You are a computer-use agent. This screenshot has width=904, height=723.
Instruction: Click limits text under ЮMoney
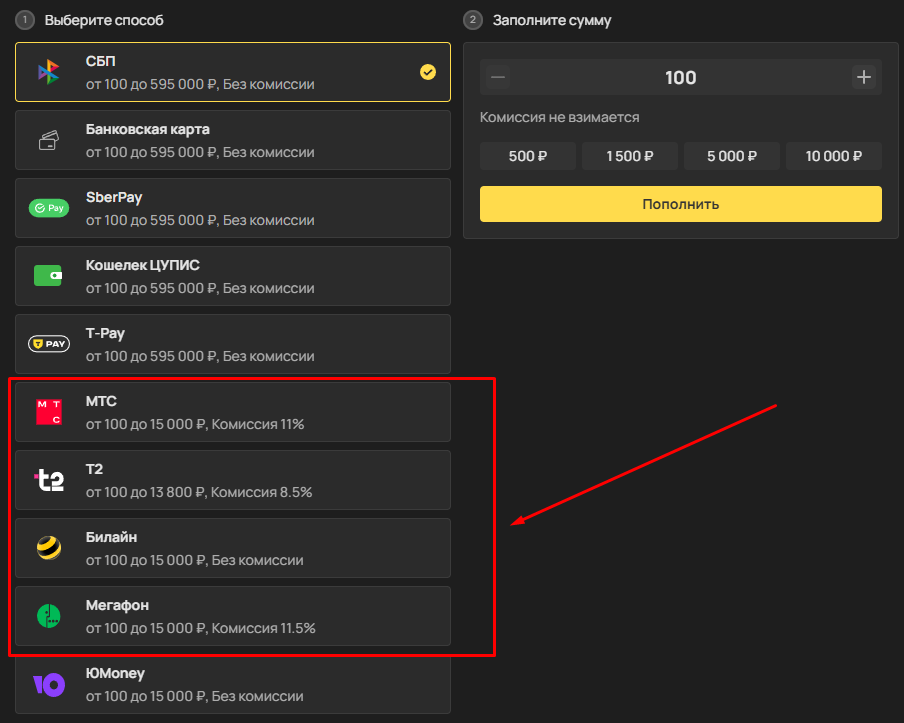[x=194, y=696]
